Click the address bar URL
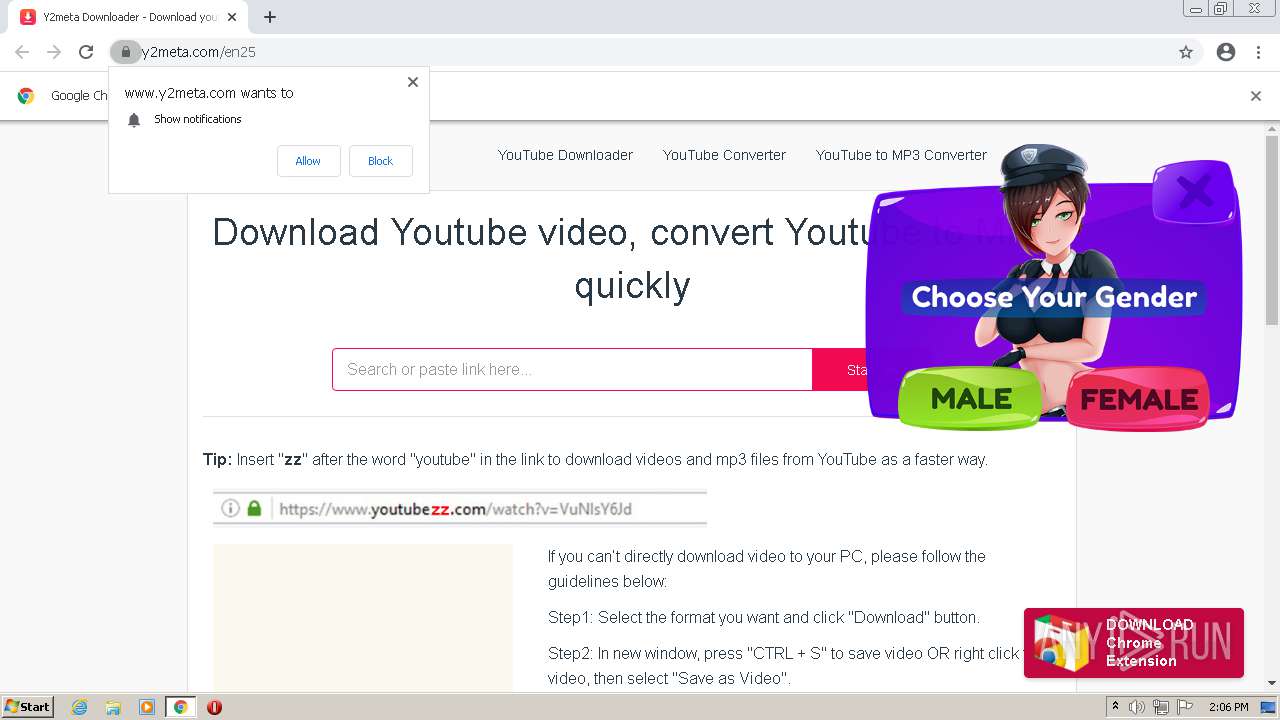Viewport: 1280px width, 720px height. 198,52
